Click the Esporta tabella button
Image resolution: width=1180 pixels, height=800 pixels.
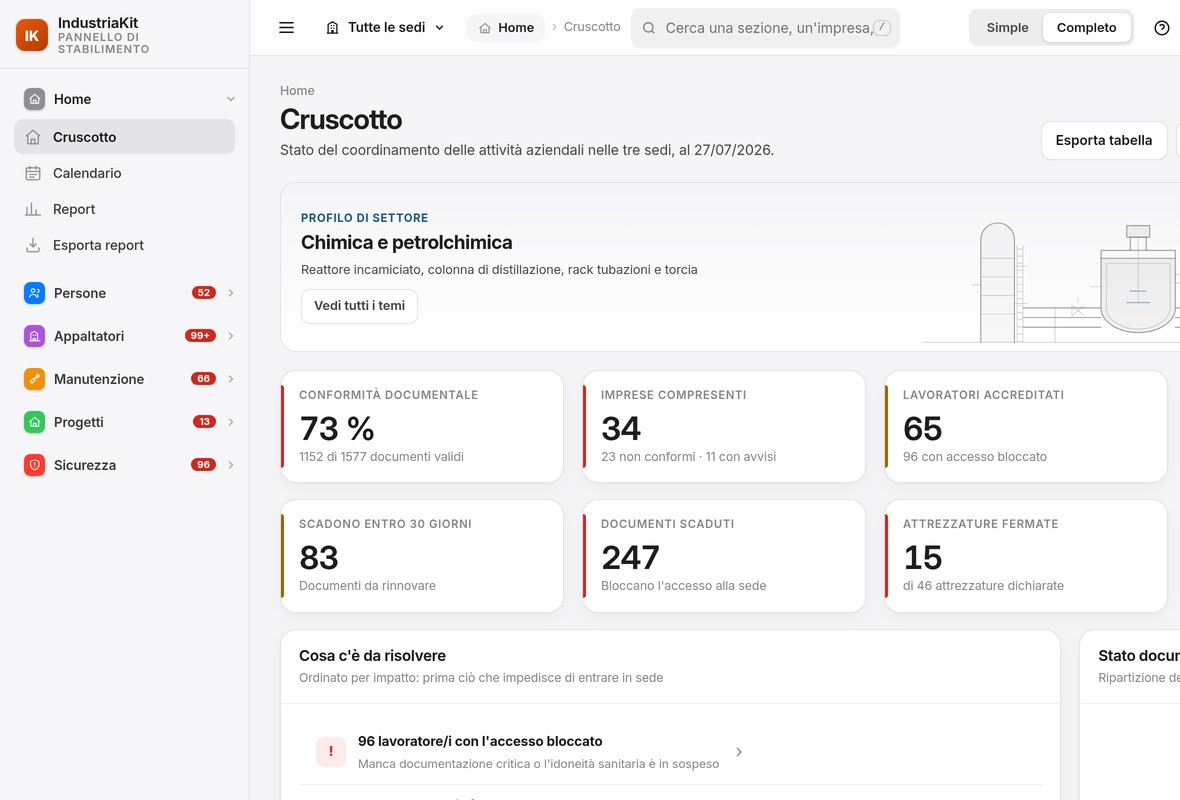click(x=1103, y=141)
